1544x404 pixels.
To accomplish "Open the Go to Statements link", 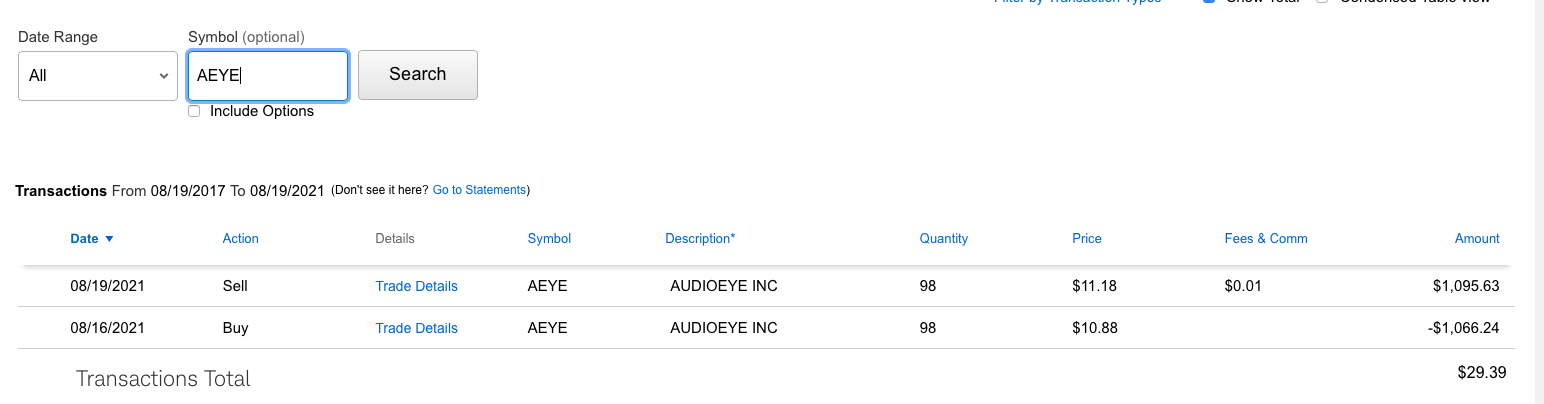I will tap(479, 190).
